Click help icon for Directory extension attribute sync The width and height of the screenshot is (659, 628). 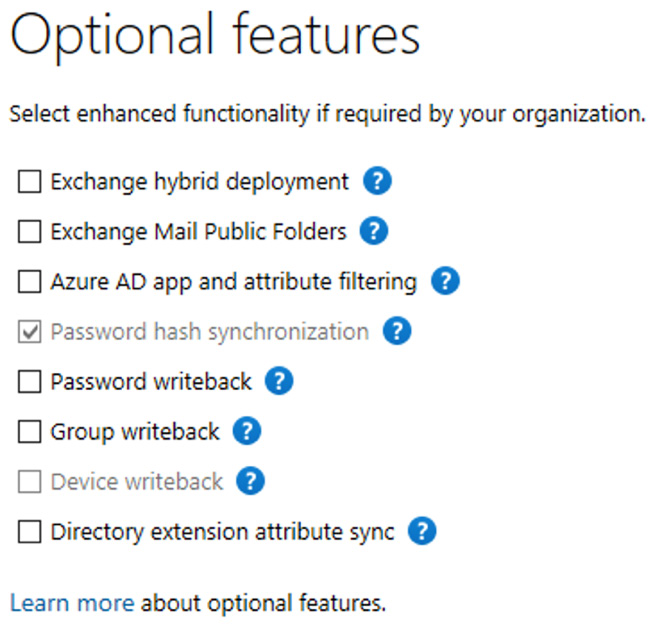click(423, 532)
